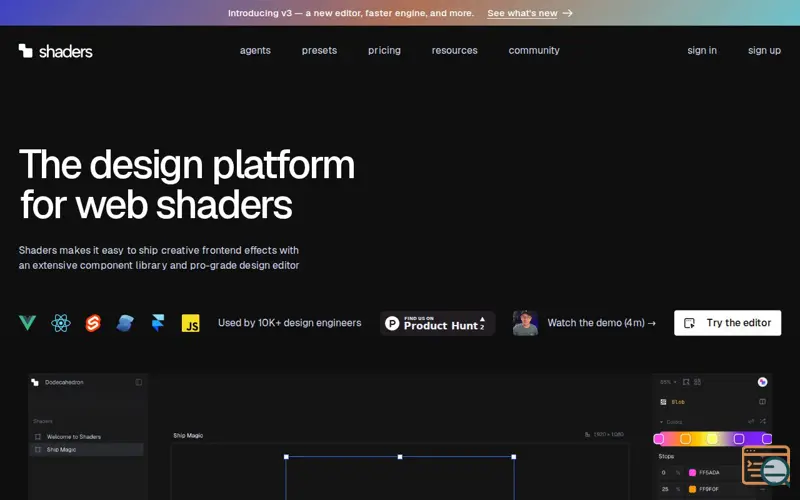The width and height of the screenshot is (800, 500).
Task: Select the pink gradient stop handle
Action: point(659,439)
